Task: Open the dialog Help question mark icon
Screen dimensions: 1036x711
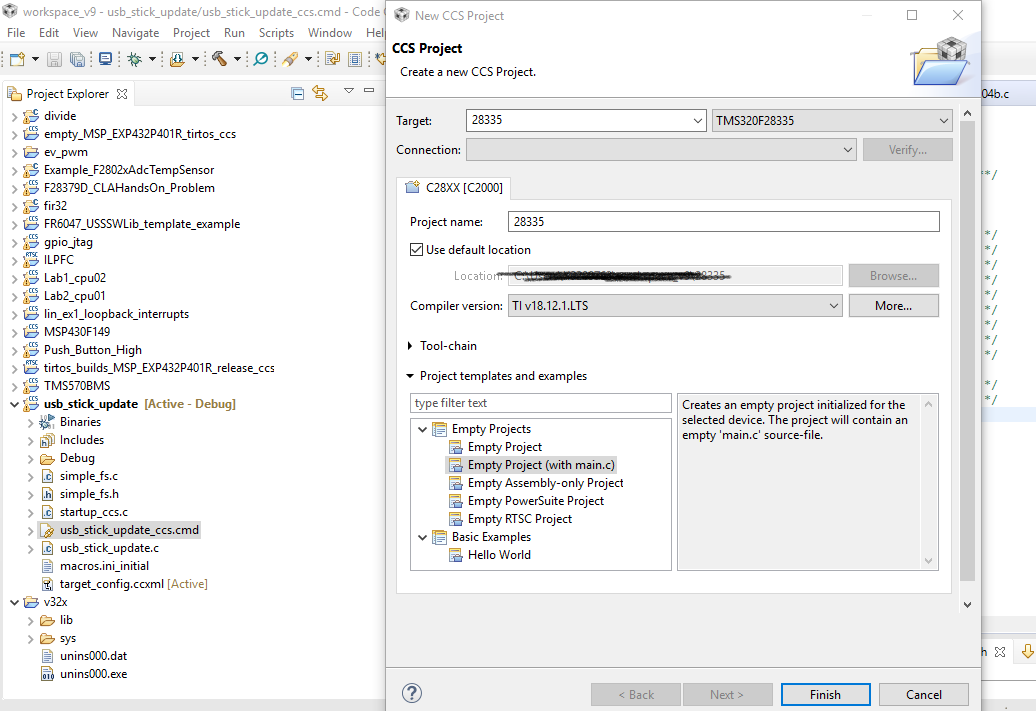Action: click(x=412, y=693)
